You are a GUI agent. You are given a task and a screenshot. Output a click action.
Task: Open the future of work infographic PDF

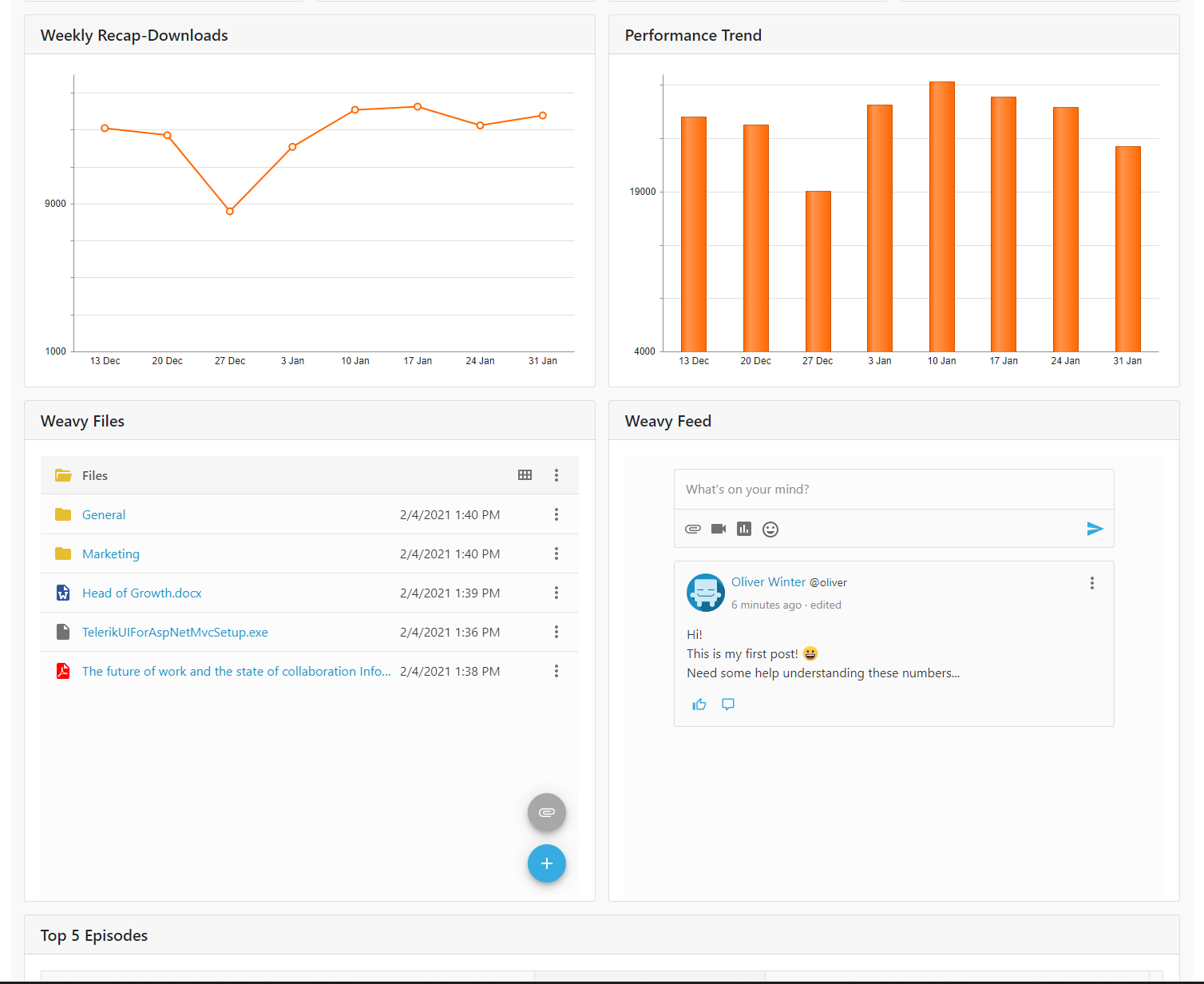pos(236,671)
